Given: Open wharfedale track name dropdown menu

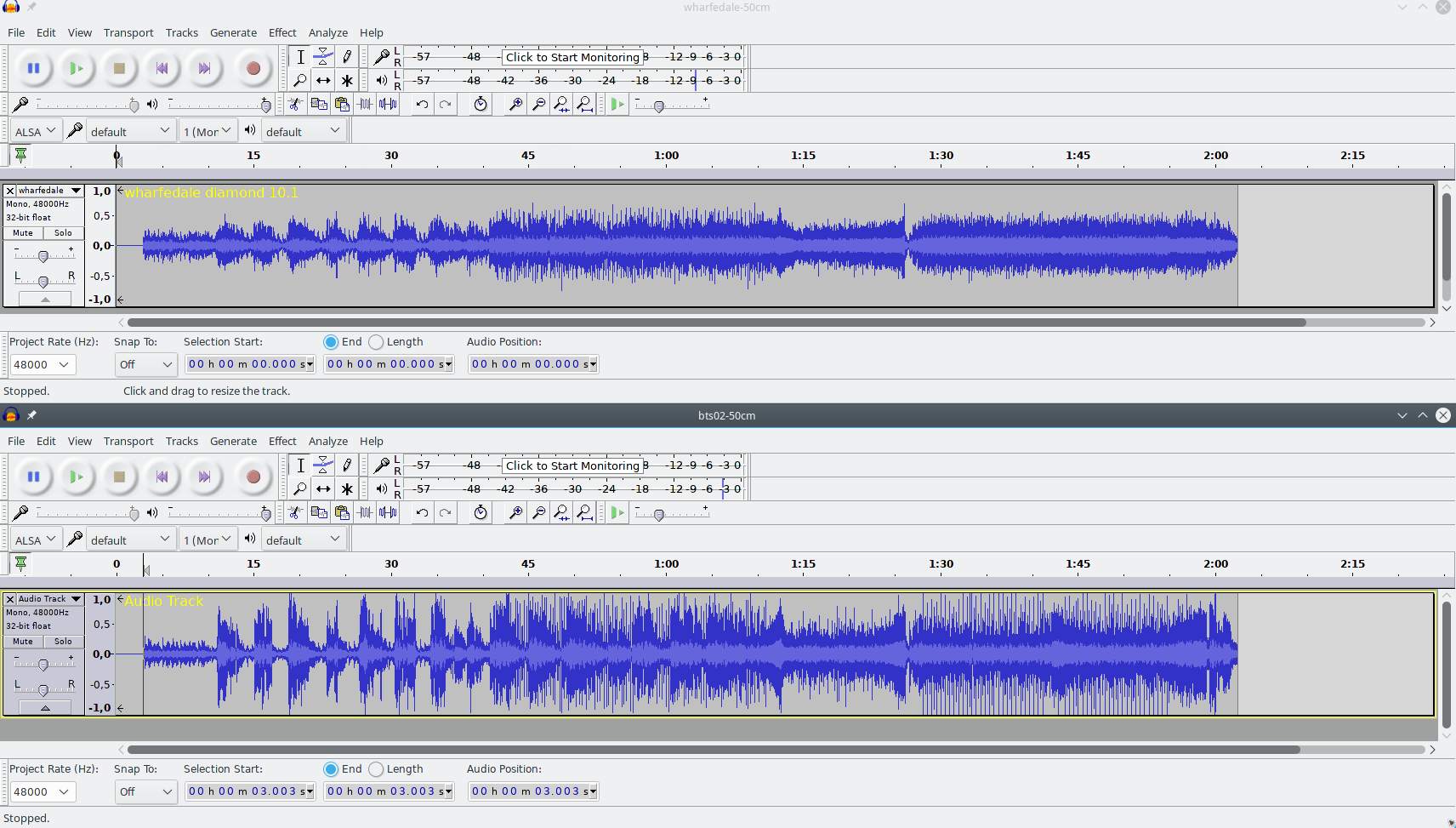Looking at the screenshot, I should (49, 191).
